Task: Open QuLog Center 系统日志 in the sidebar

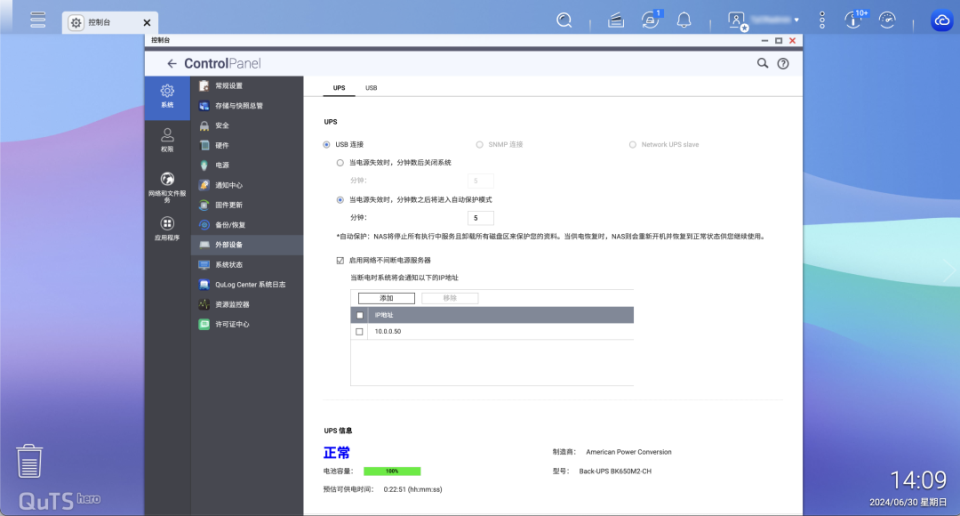Action: pos(247,285)
